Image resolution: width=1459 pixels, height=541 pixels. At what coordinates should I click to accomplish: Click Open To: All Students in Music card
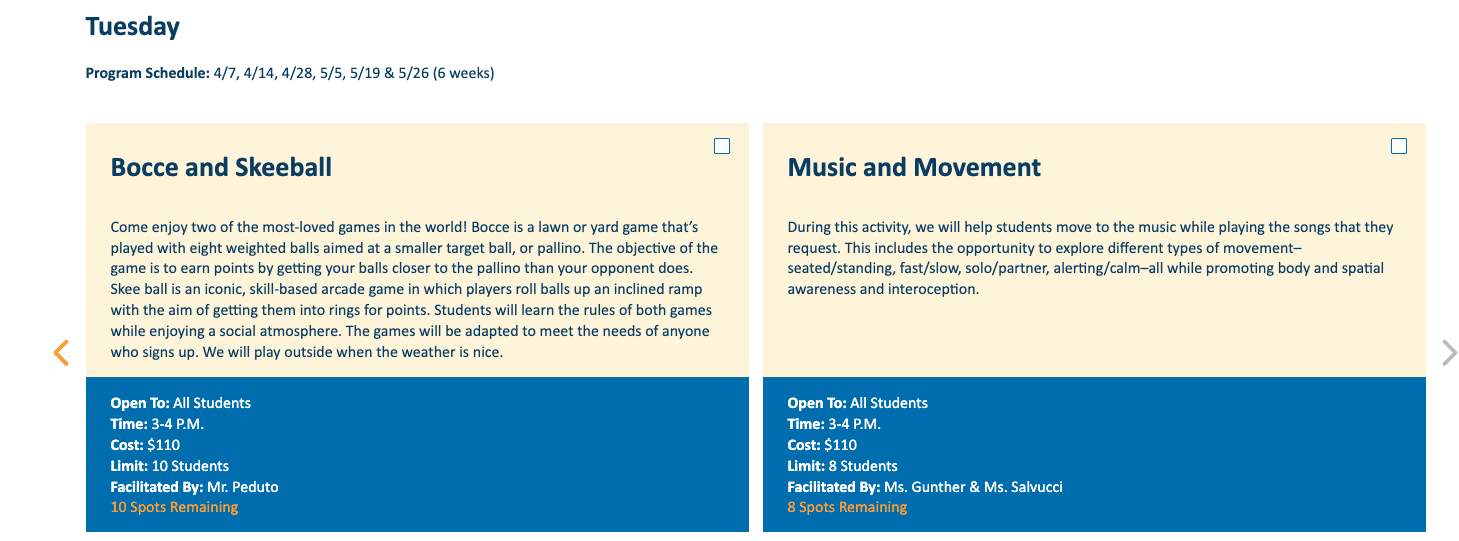click(x=858, y=403)
